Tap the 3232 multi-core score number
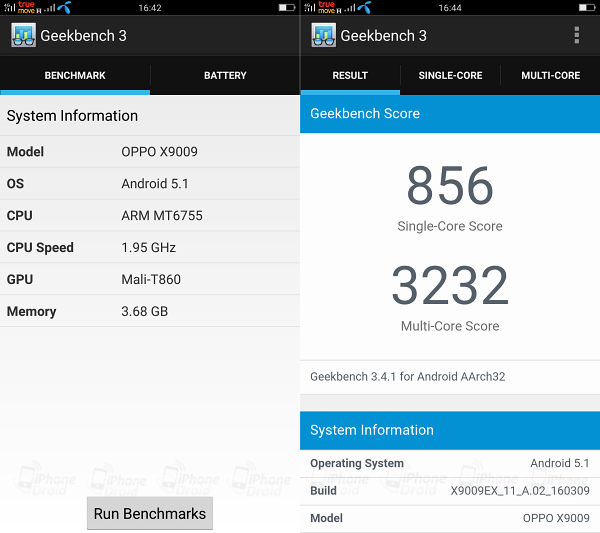Viewport: 600px width, 533px height. coord(450,285)
